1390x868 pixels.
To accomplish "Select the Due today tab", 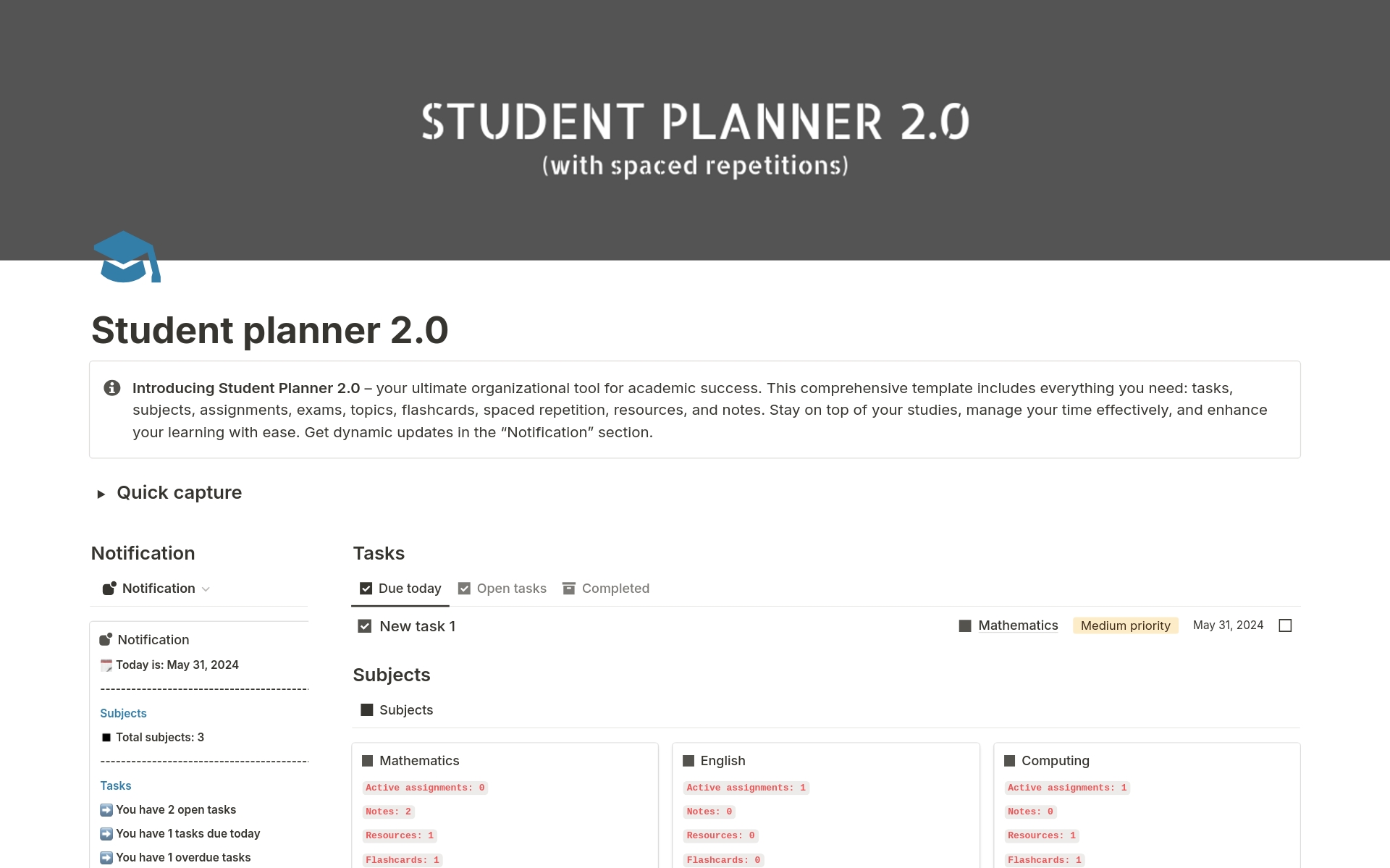I will point(400,589).
